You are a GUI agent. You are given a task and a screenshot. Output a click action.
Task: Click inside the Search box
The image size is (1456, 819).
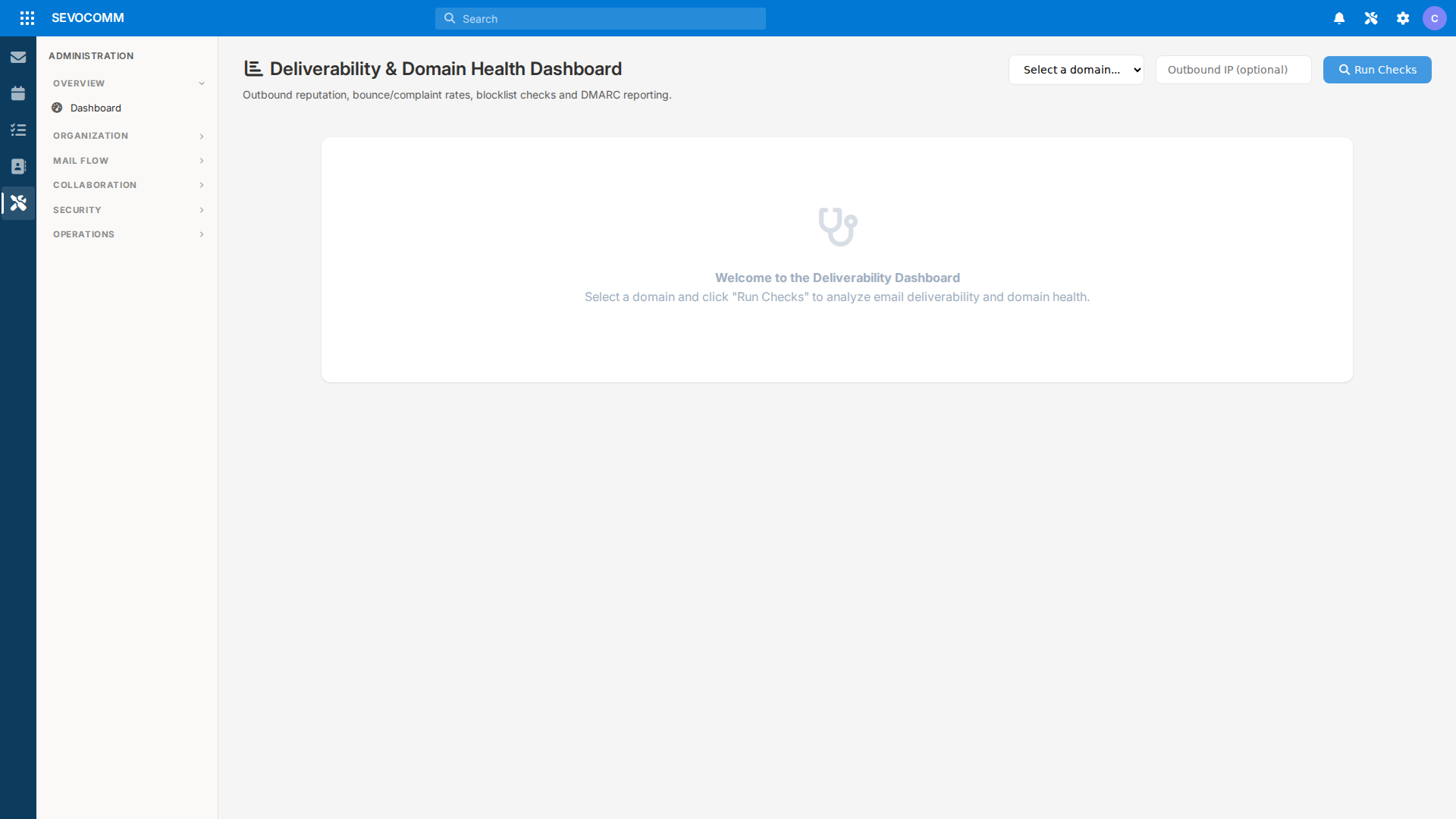click(599, 18)
